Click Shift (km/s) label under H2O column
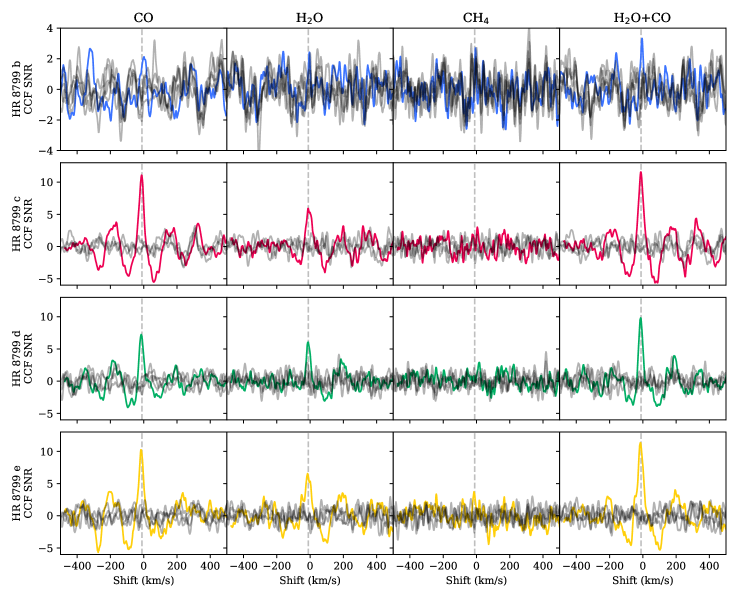Image resolution: width=747 pixels, height=598 pixels. tap(310, 580)
